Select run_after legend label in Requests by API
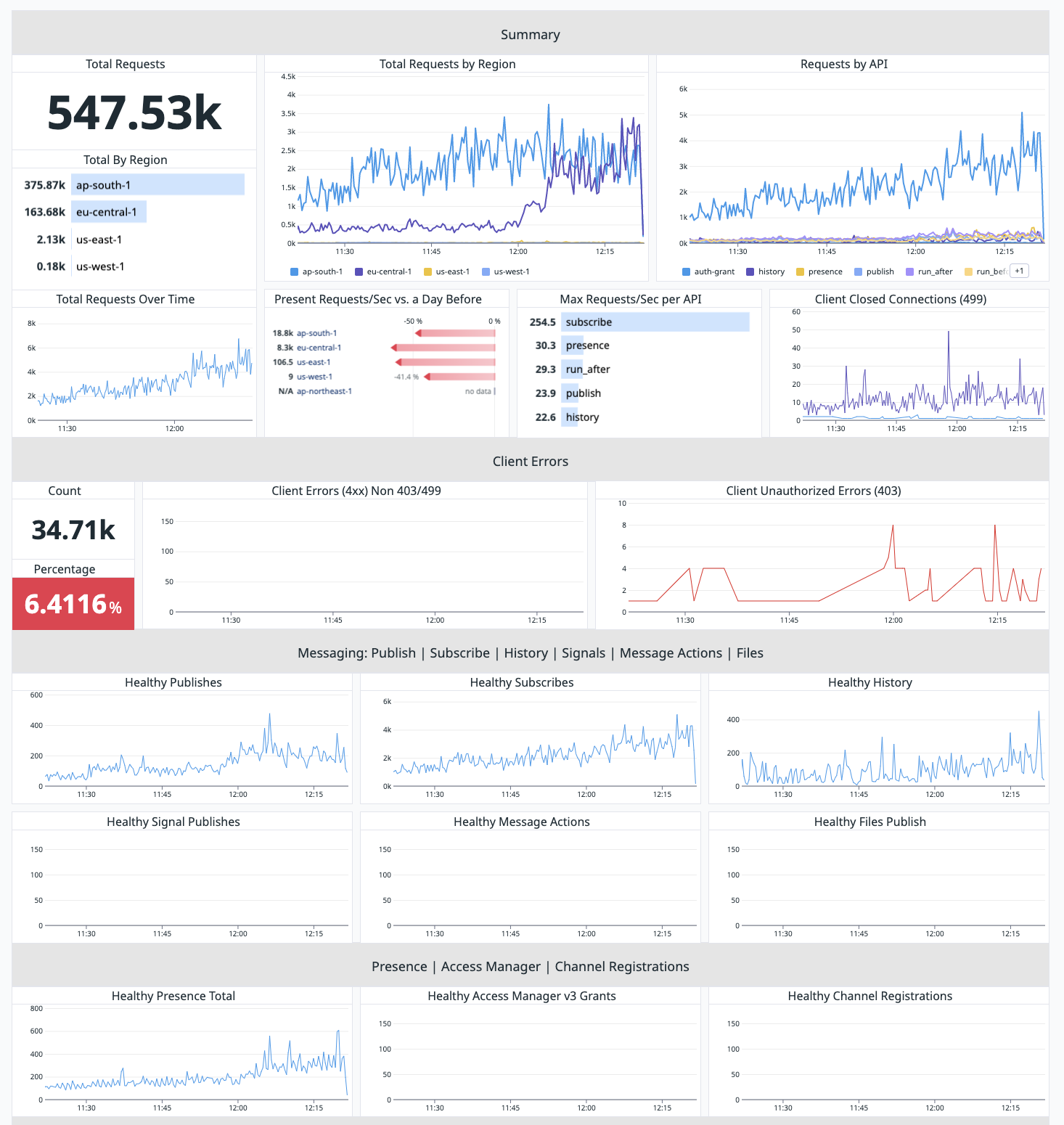 935,271
